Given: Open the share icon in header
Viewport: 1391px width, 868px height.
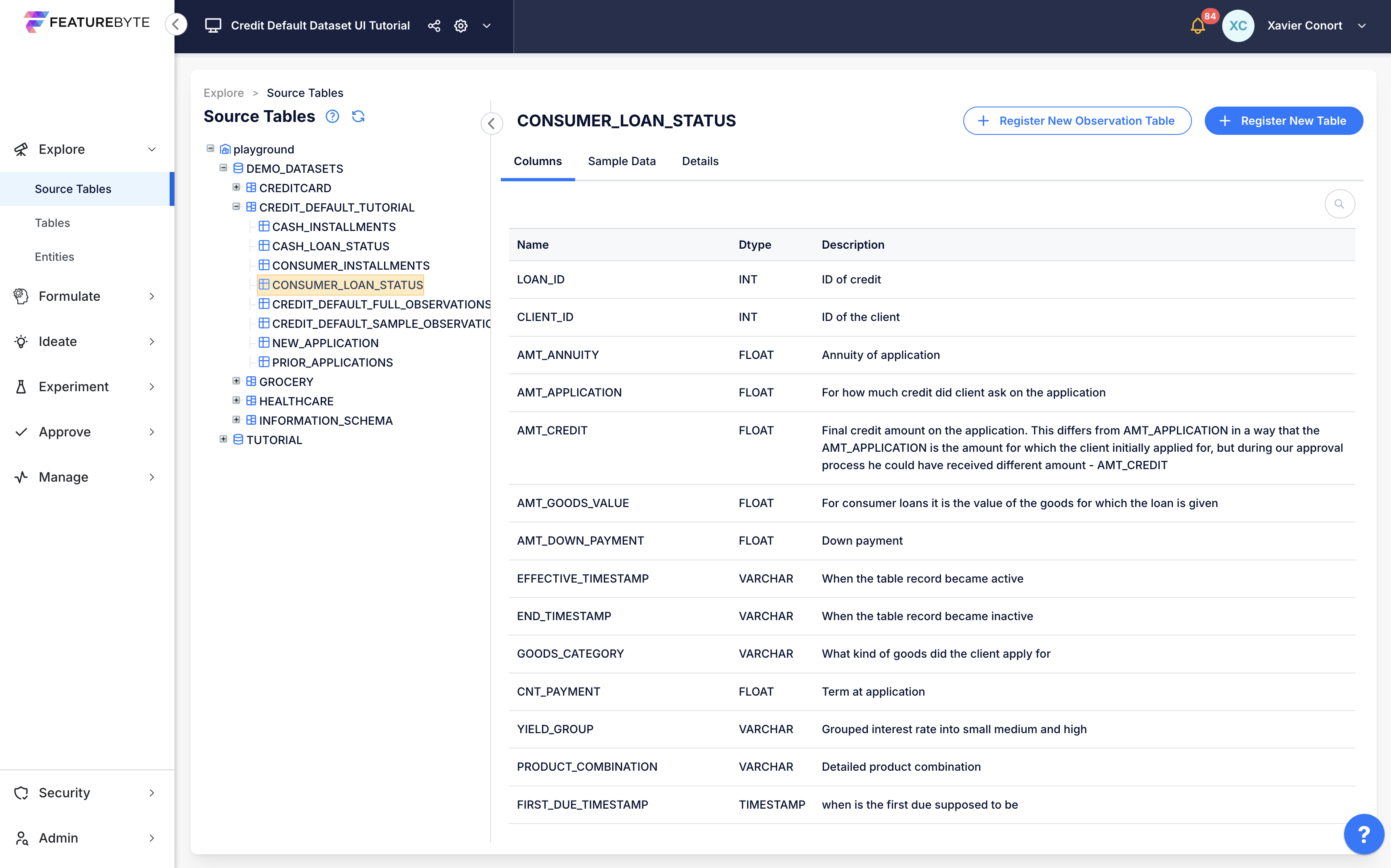Looking at the screenshot, I should (434, 26).
